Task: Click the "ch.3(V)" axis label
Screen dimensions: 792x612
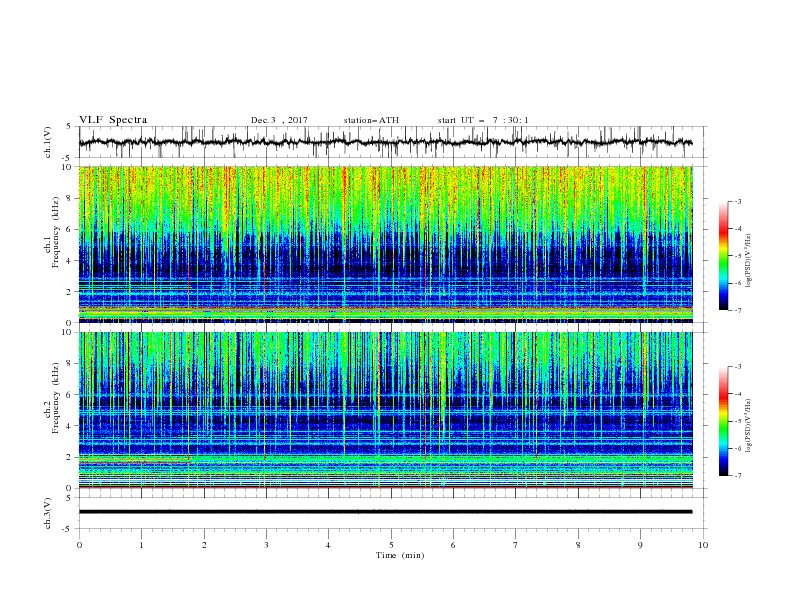Action: (x=48, y=513)
